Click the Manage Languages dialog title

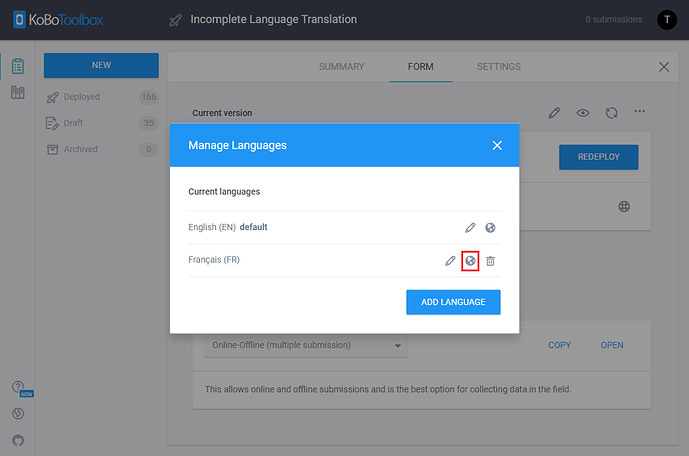pos(237,145)
